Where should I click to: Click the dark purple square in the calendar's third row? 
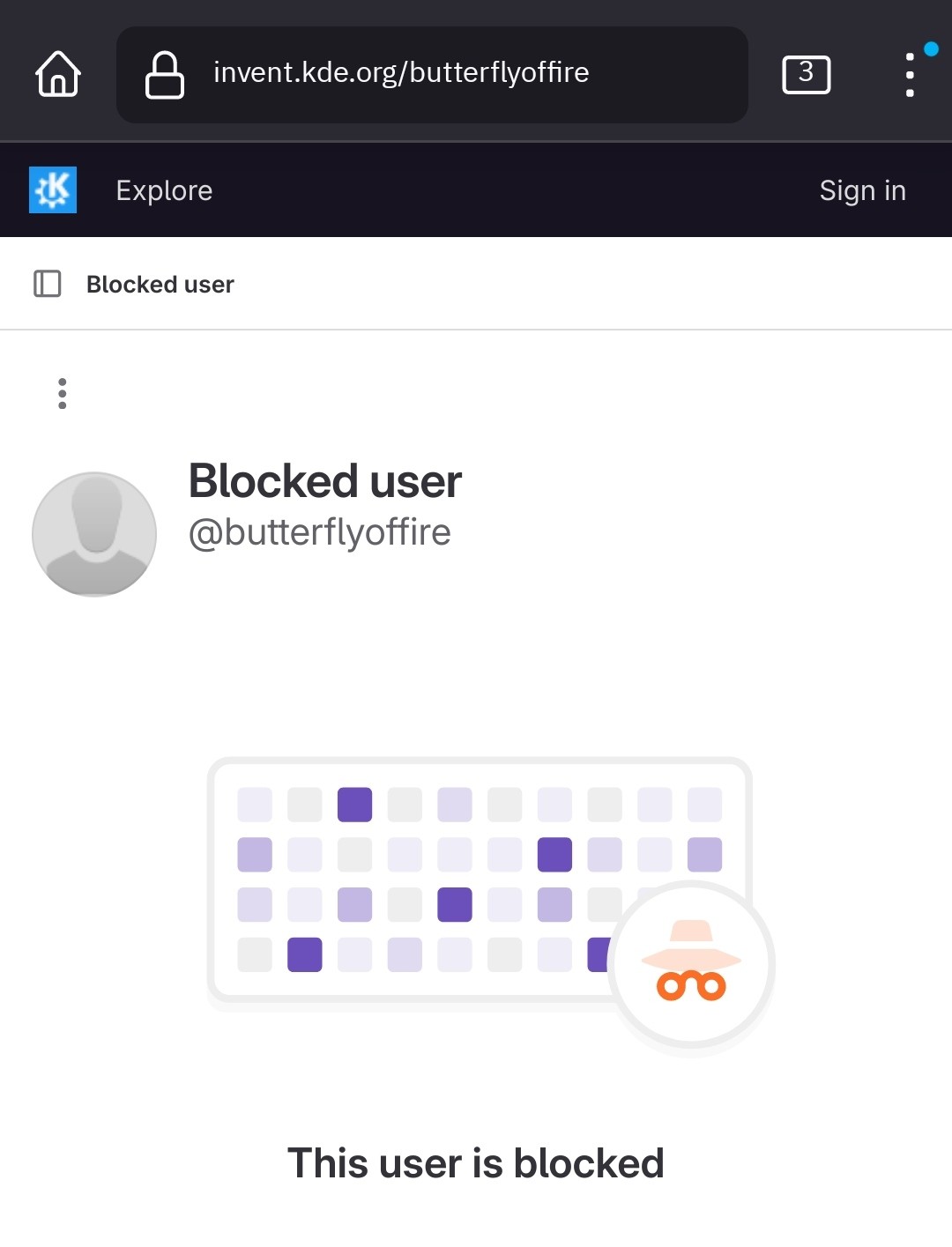tap(455, 905)
